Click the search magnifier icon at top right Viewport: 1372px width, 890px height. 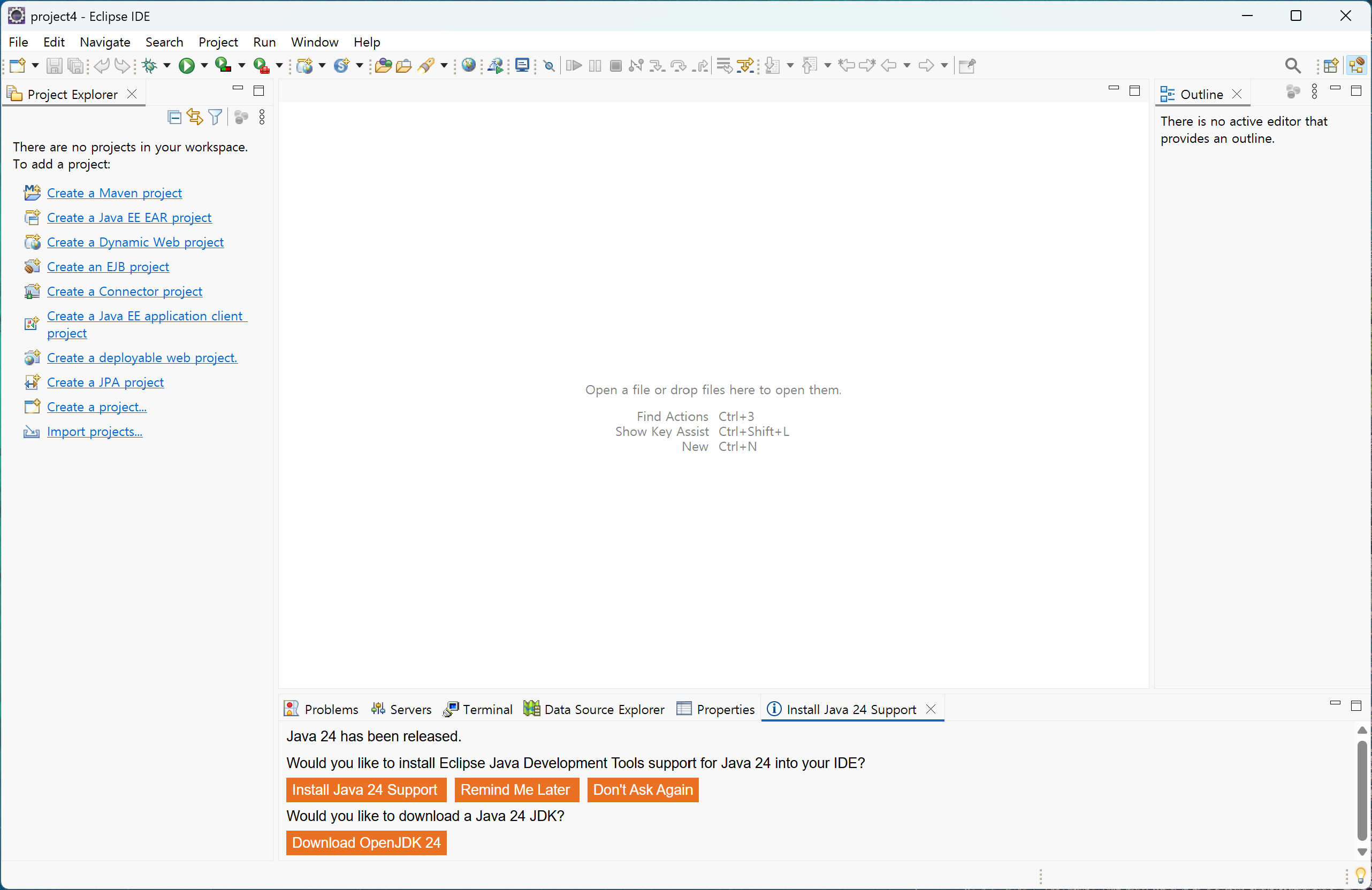point(1292,66)
